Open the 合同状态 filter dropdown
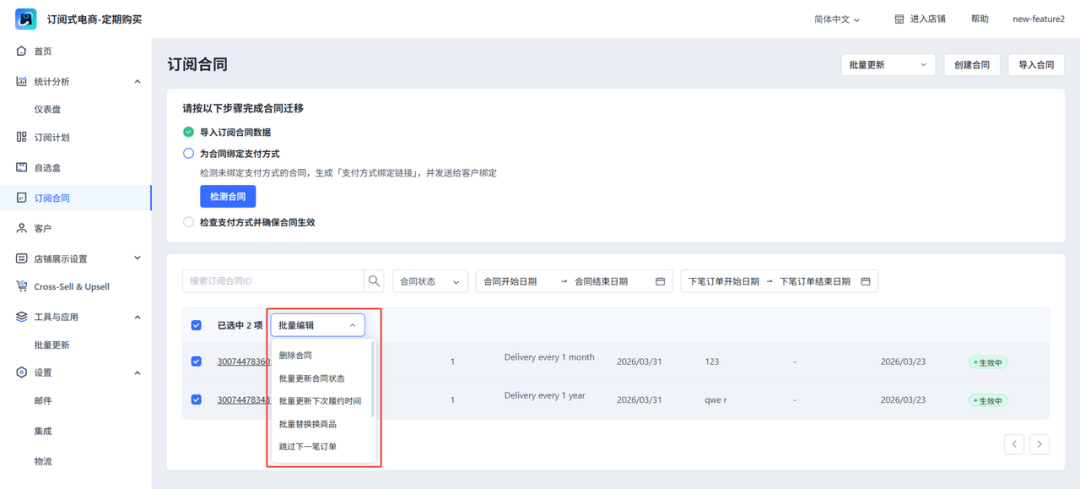 tap(430, 282)
